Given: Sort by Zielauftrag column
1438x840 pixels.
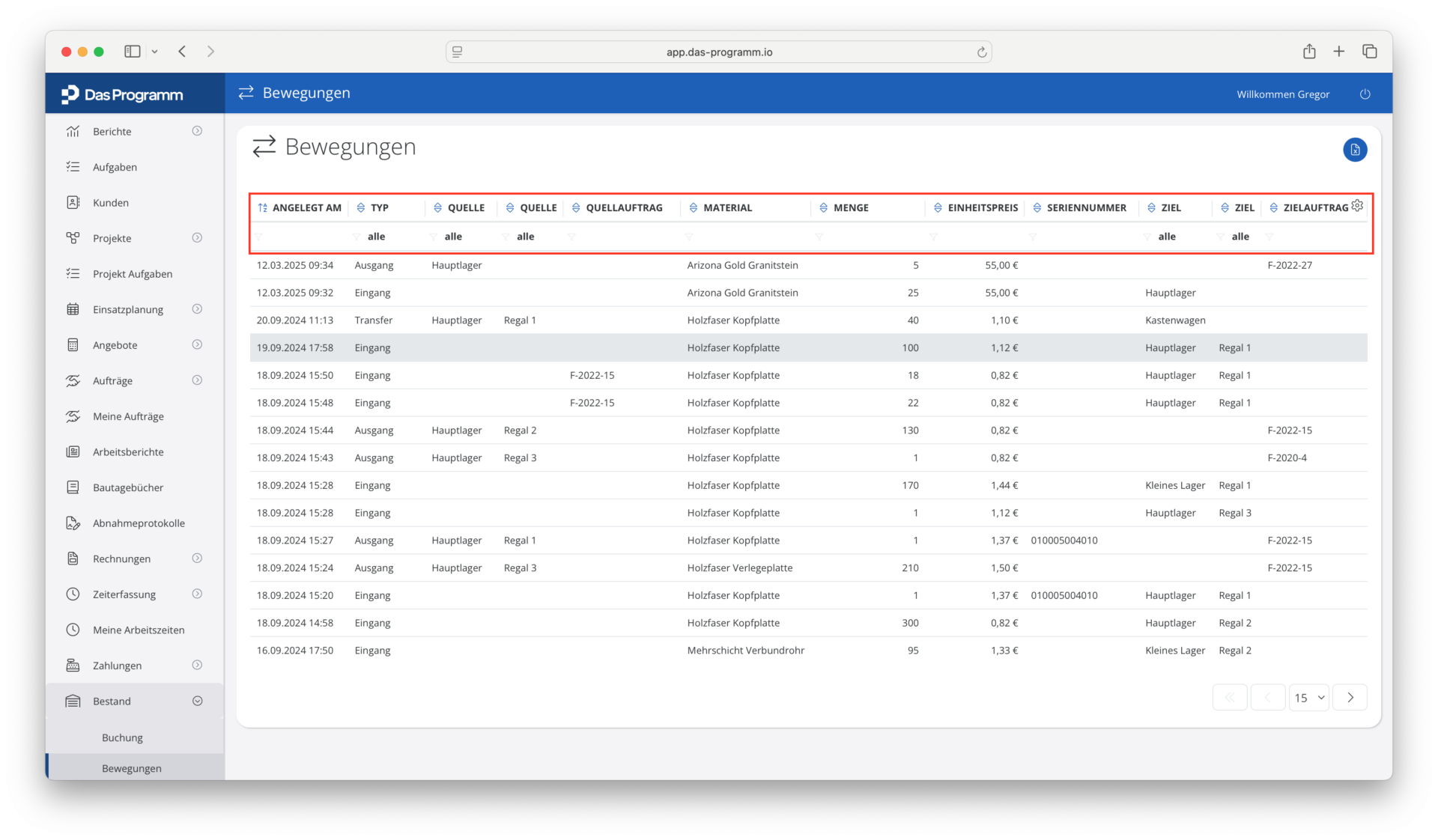Looking at the screenshot, I should click(1308, 208).
